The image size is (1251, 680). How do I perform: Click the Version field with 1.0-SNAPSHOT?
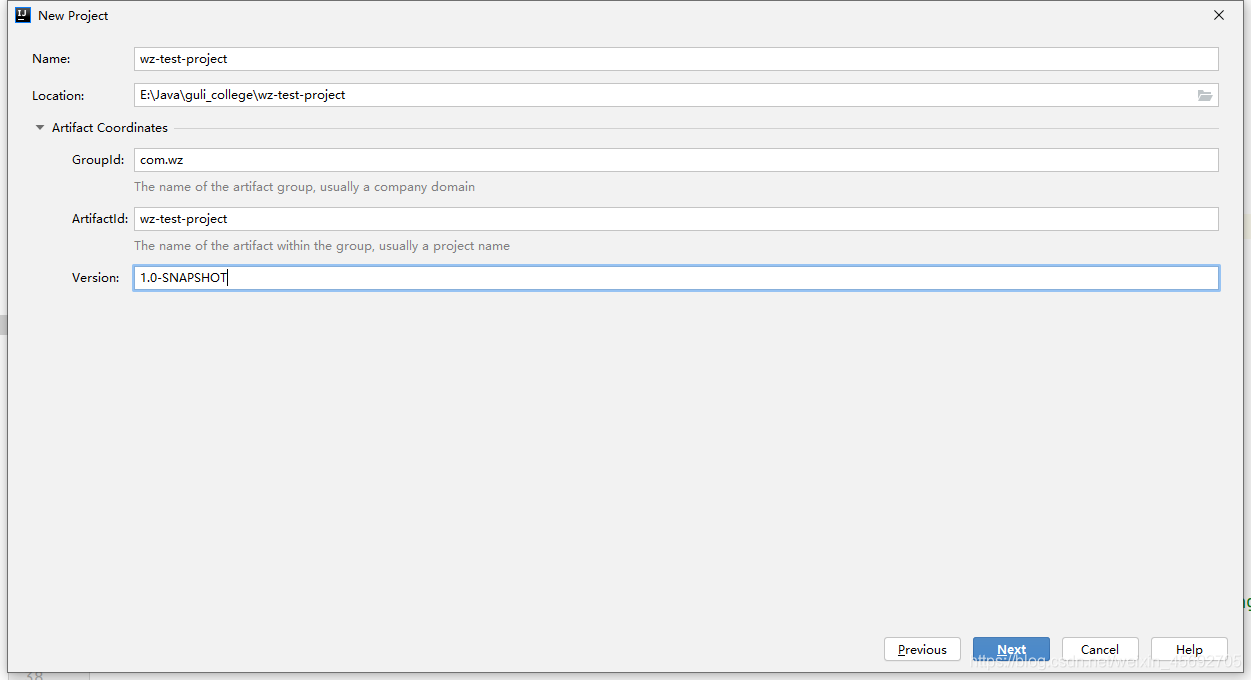[x=676, y=278]
